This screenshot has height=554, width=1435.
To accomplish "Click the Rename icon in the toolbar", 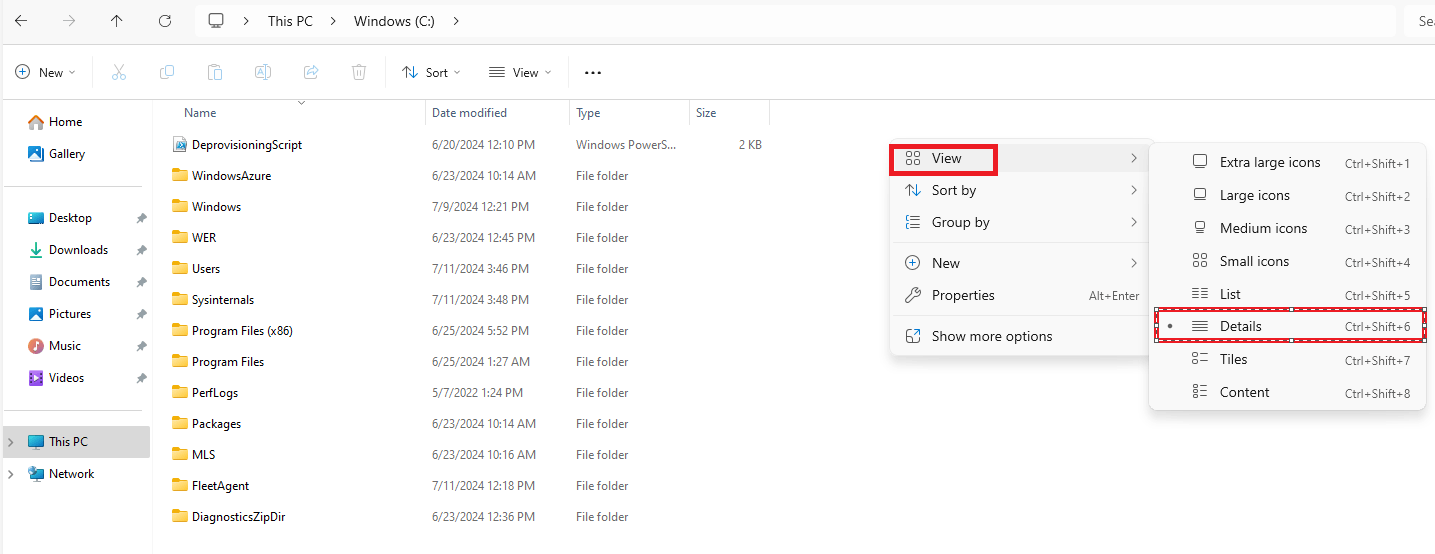I will pos(263,72).
